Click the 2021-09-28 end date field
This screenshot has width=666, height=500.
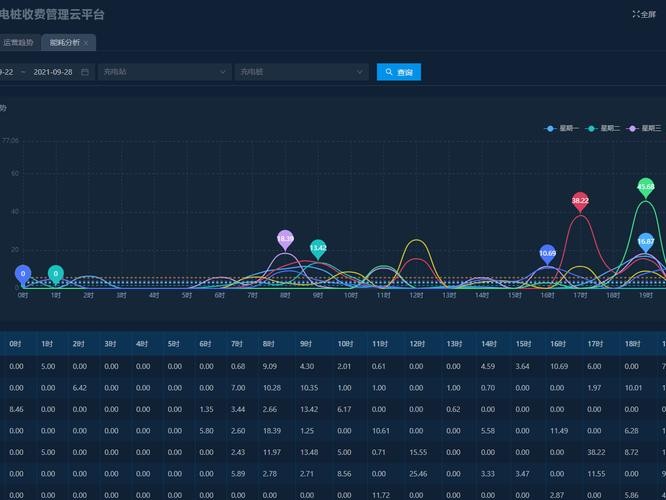(x=53, y=72)
